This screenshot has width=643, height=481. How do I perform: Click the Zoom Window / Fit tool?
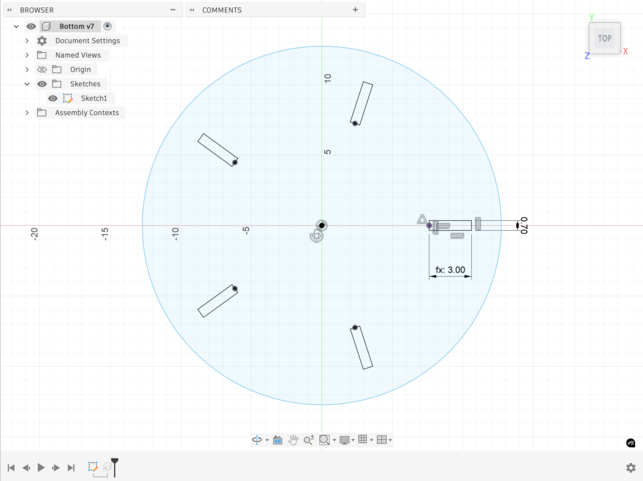(x=324, y=440)
